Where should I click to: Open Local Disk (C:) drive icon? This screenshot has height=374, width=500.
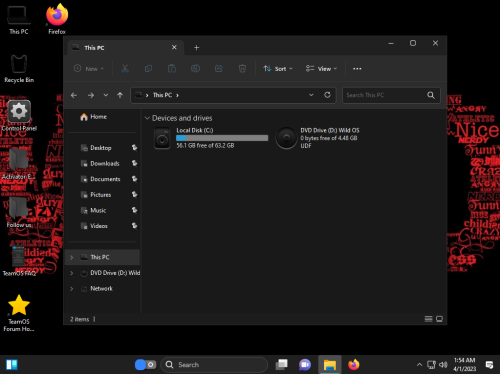(x=162, y=138)
